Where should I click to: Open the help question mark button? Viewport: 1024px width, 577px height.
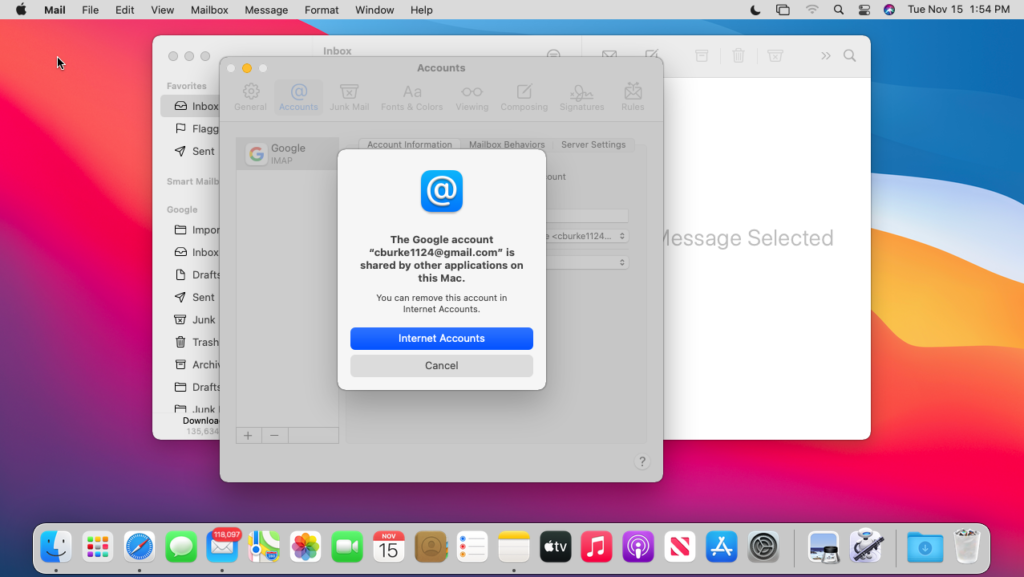point(642,461)
